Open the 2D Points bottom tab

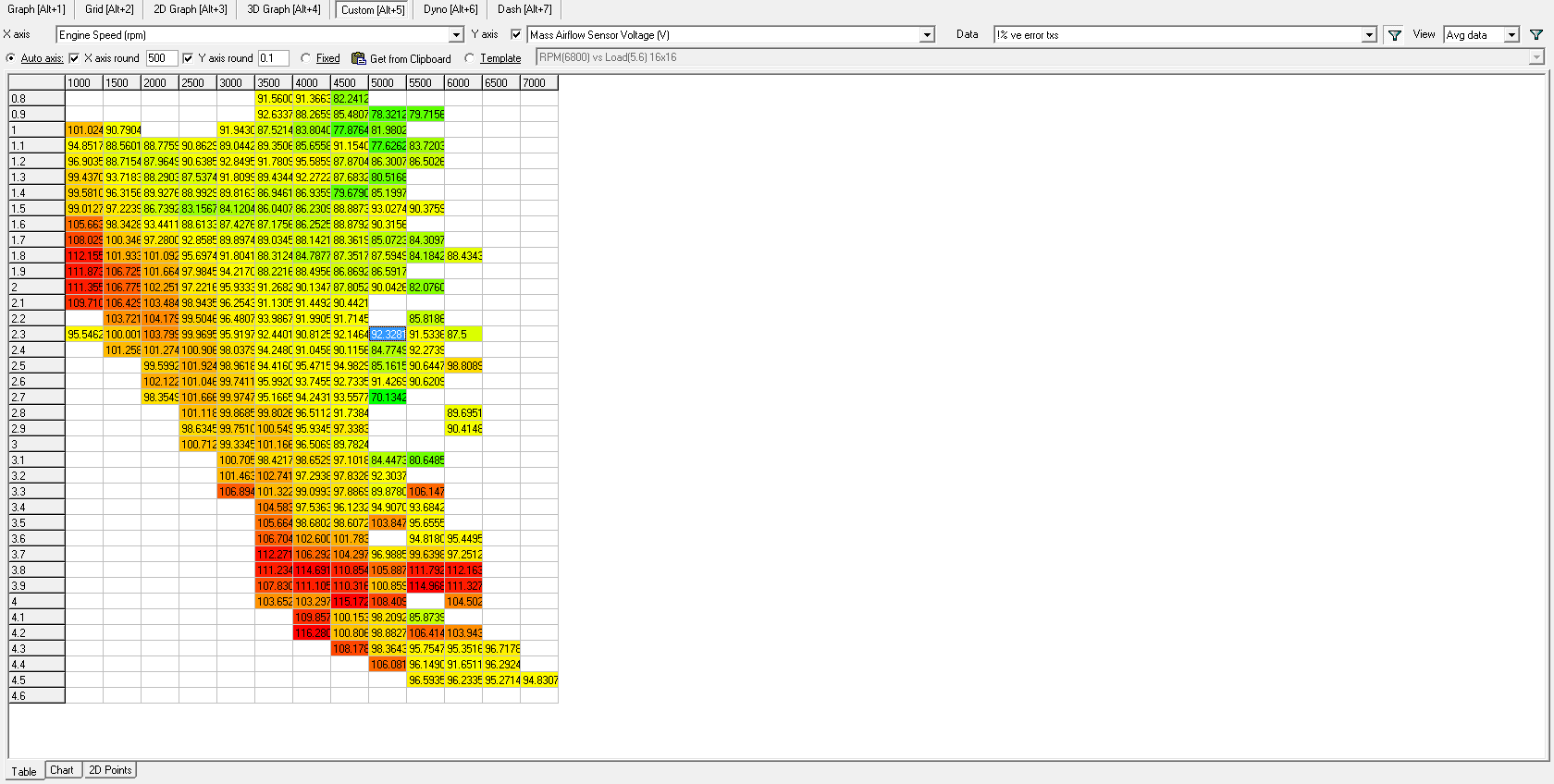tap(110, 770)
